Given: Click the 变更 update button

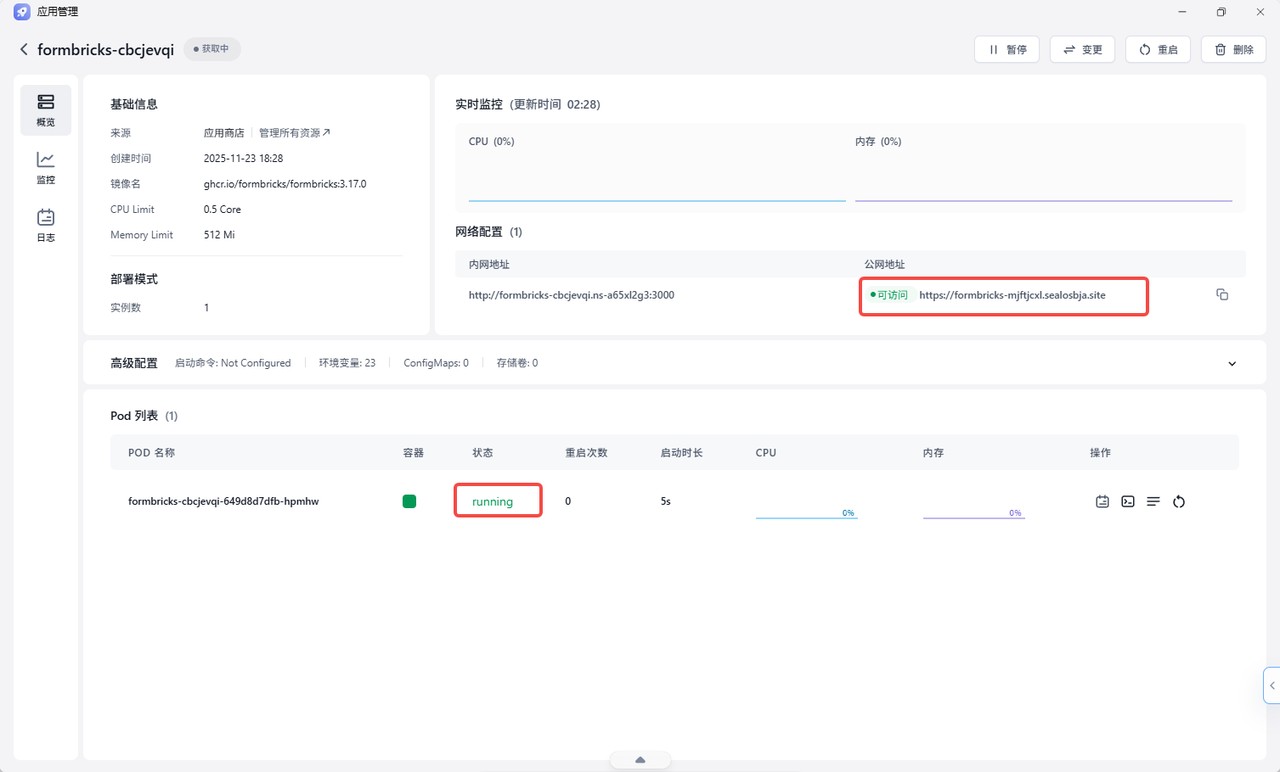Looking at the screenshot, I should 1082,49.
